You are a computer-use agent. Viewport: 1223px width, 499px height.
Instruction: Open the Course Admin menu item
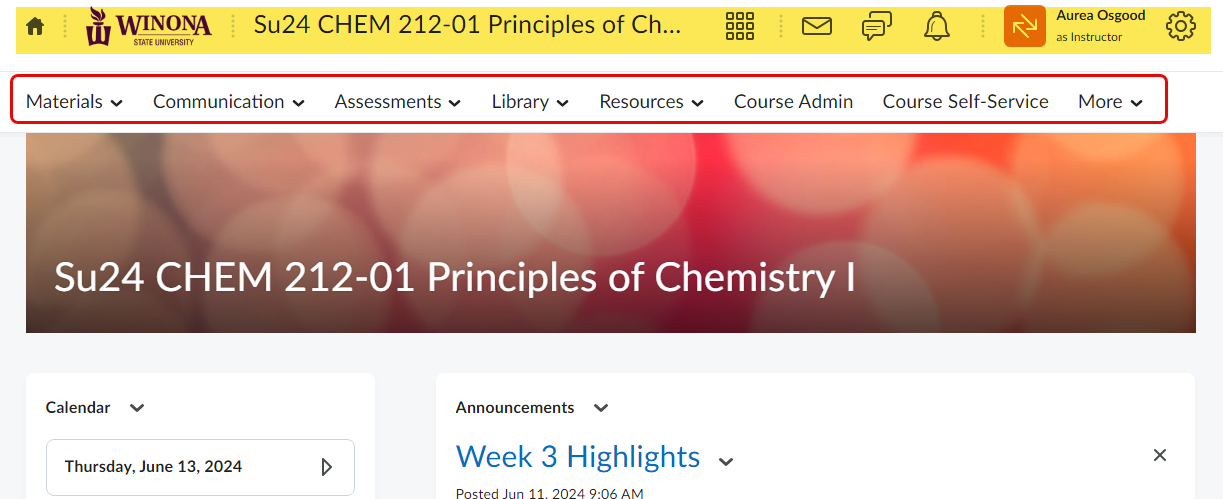[x=793, y=102]
